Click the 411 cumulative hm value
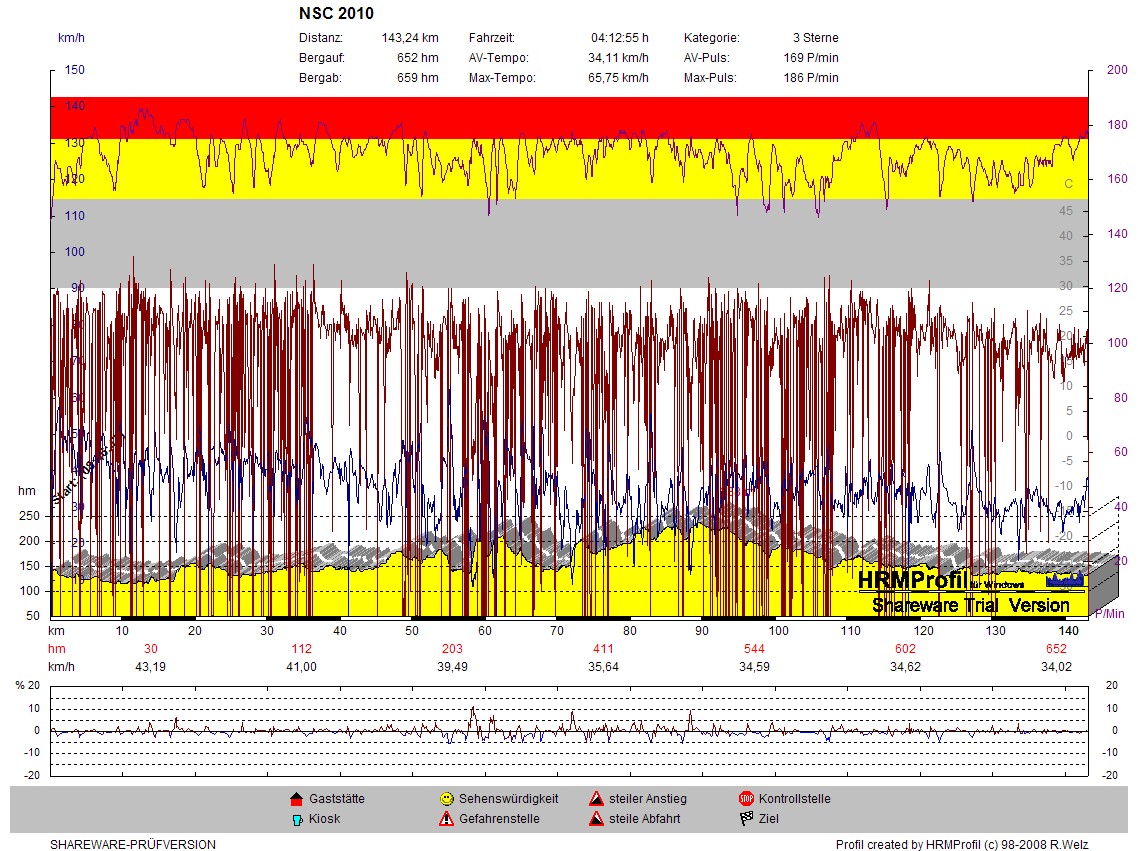Viewport: 1138px width, 851px height. click(603, 649)
